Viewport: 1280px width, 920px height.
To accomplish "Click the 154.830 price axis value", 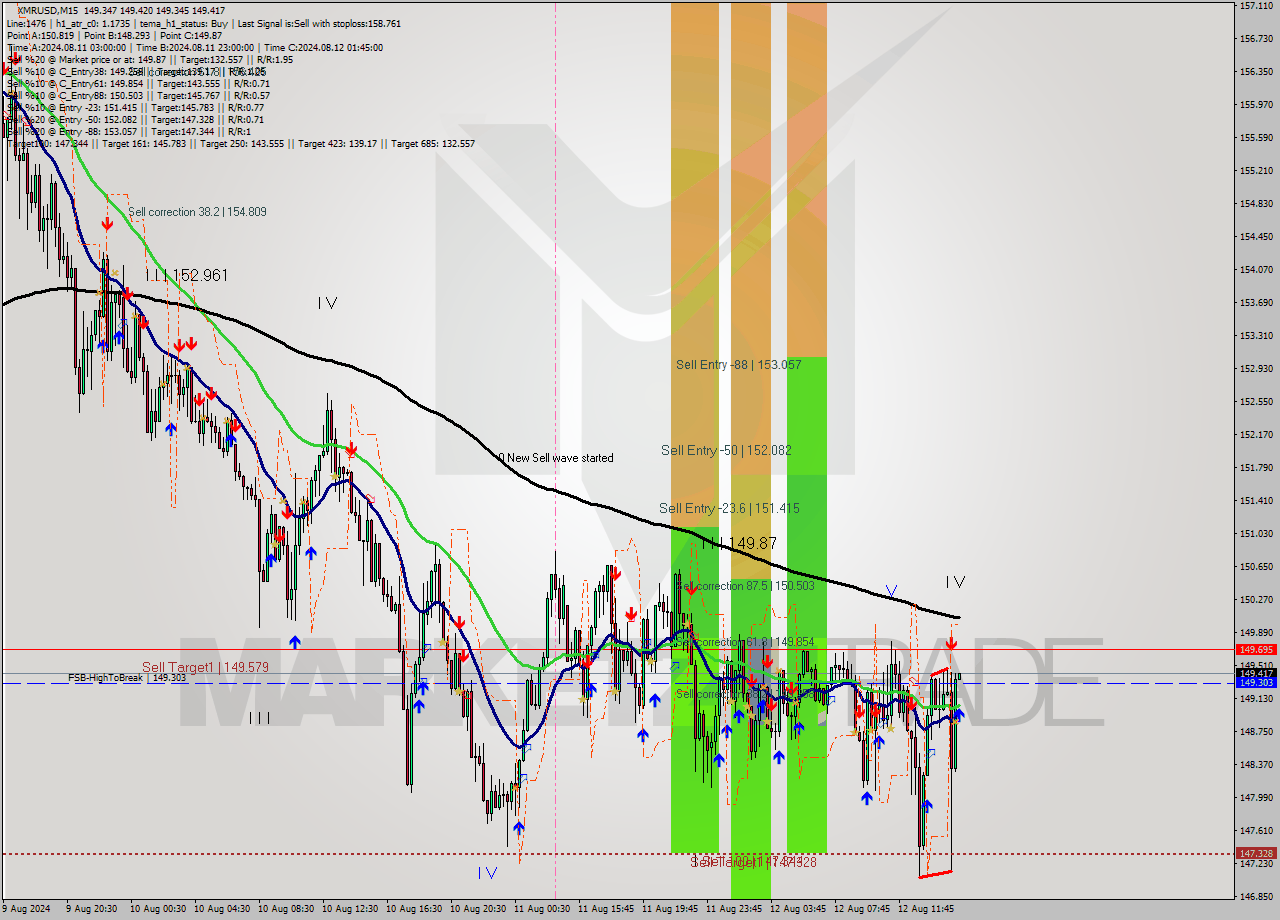I will (x=1256, y=204).
